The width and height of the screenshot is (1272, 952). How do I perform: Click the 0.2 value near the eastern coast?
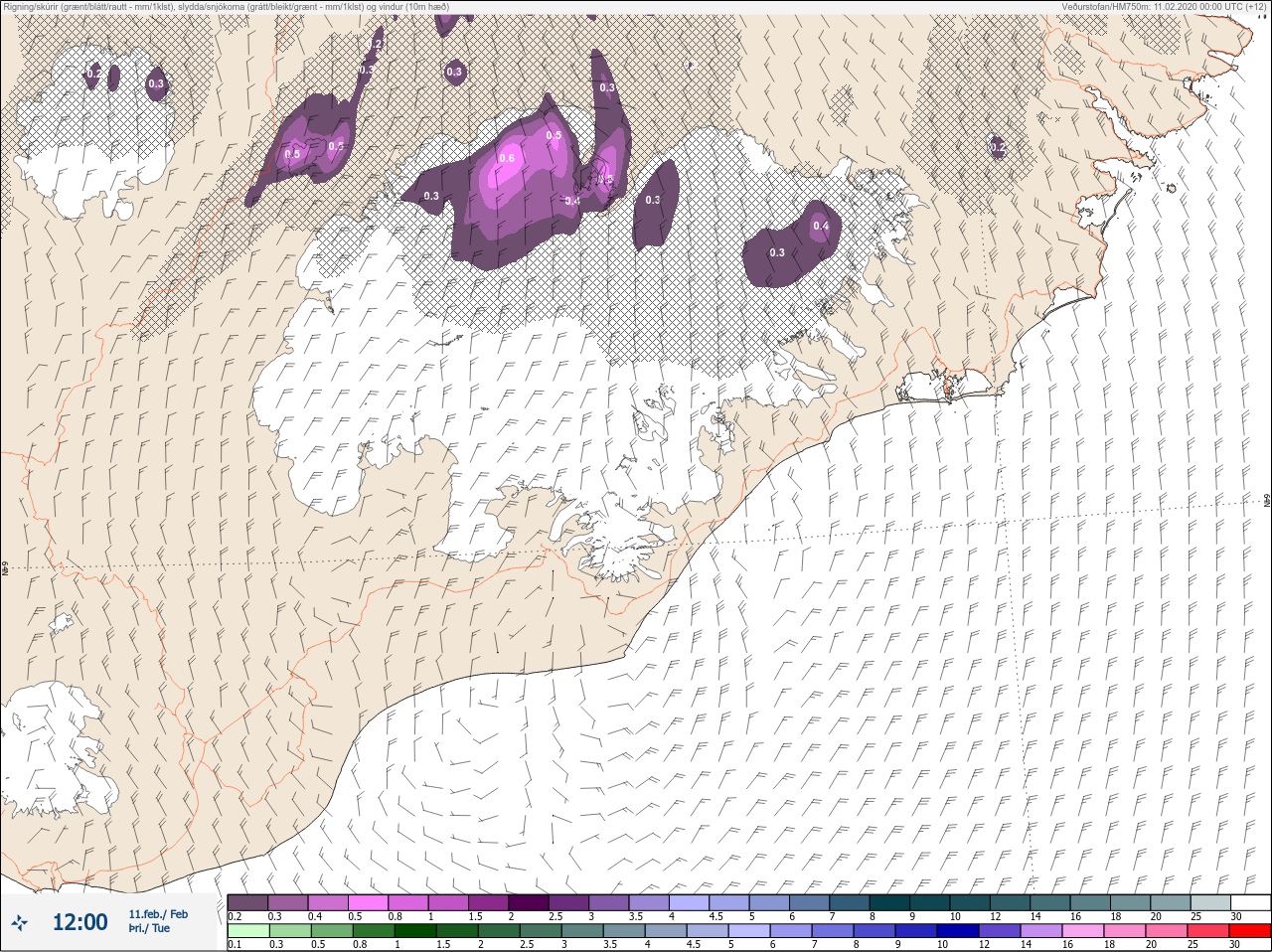(x=998, y=147)
